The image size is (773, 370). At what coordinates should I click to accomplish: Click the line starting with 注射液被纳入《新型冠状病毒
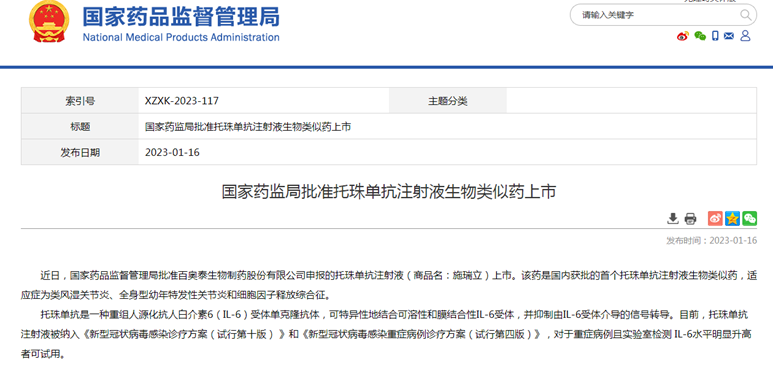tap(386, 334)
